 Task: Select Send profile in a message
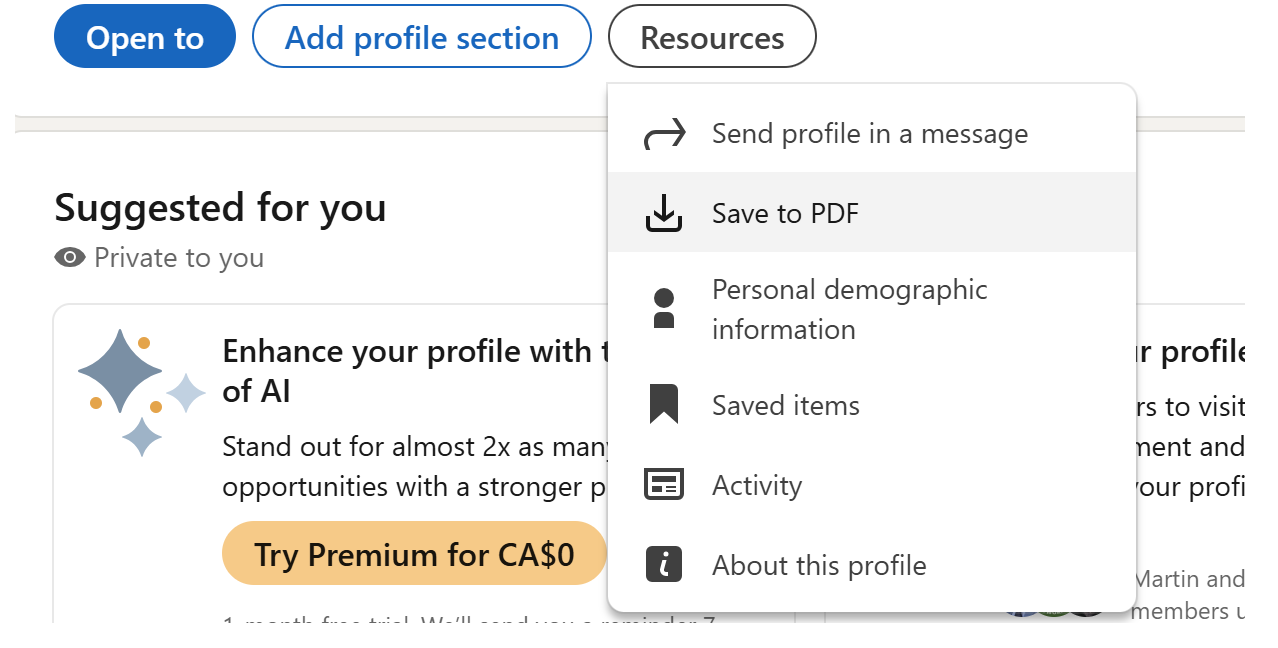pyautogui.click(x=869, y=134)
